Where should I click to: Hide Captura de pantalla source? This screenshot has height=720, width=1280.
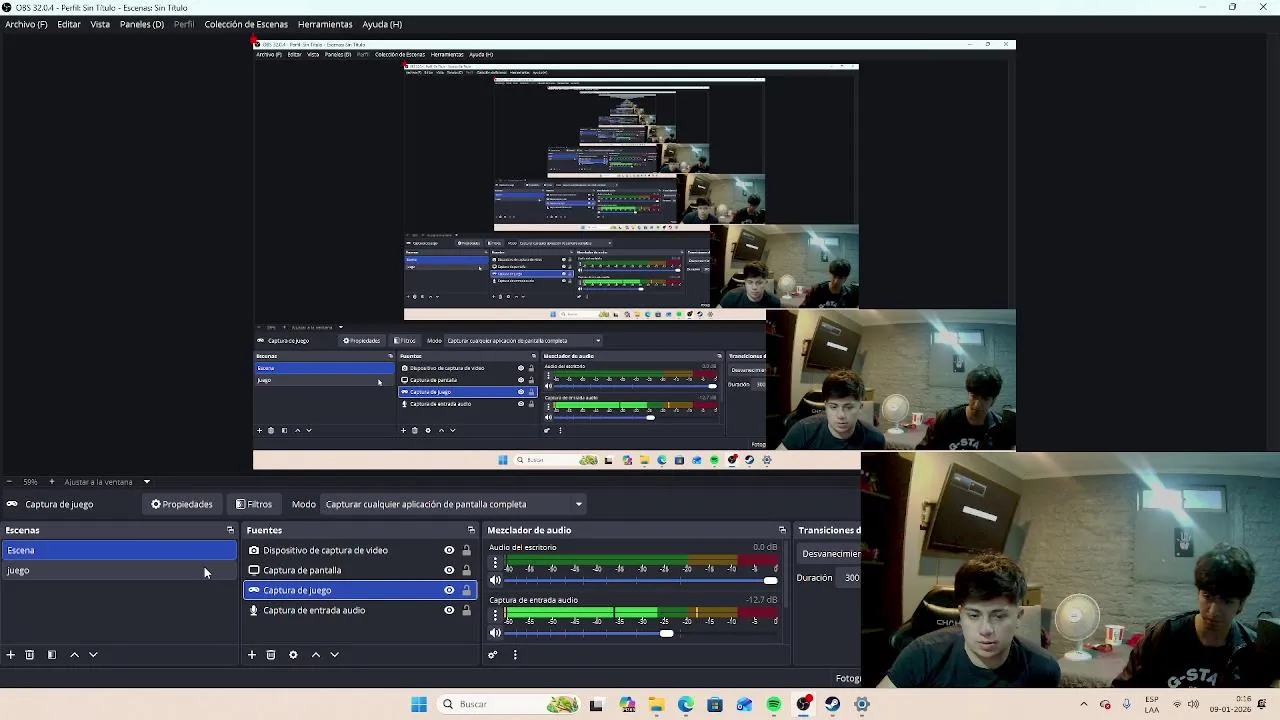point(449,570)
